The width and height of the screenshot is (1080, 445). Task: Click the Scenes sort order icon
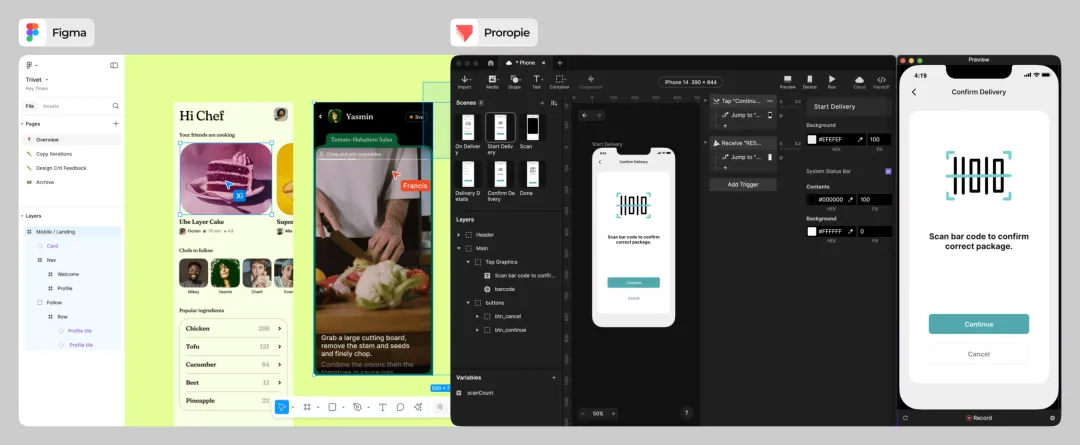click(554, 103)
